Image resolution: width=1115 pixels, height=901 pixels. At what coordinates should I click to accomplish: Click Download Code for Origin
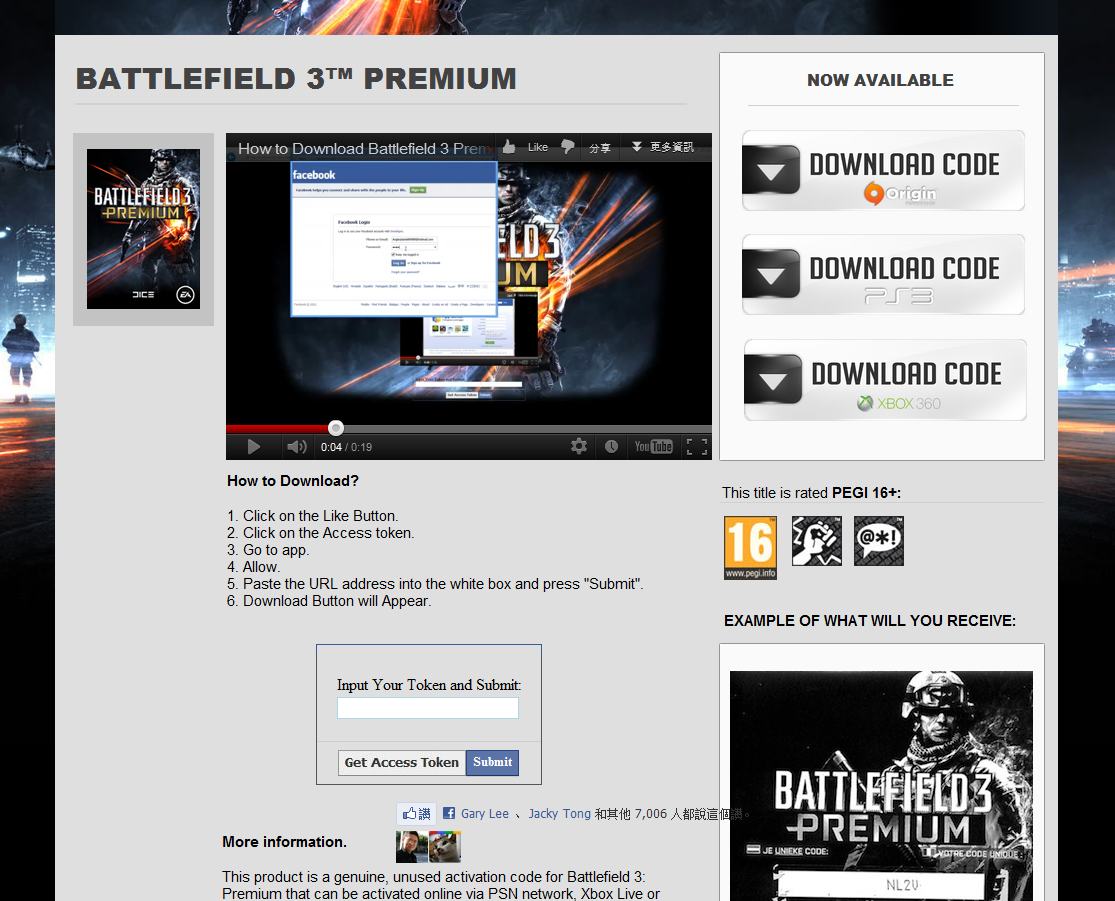coord(883,171)
